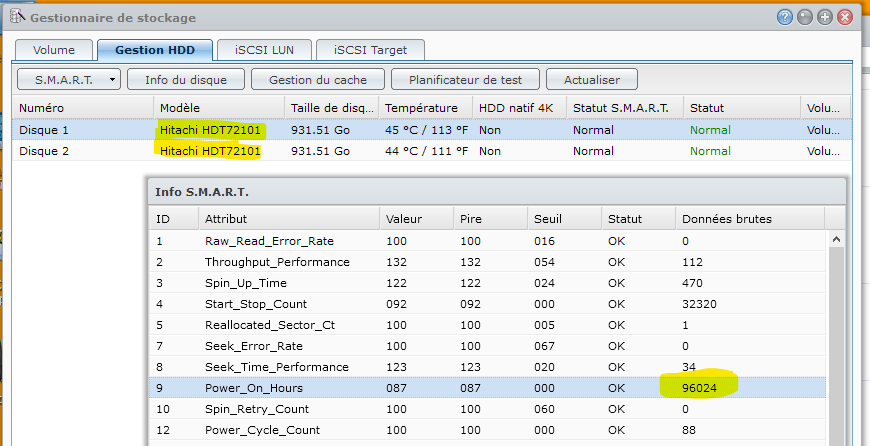Click the Storage Manager title bar icon
Screen dimensions: 870x446
17,17
